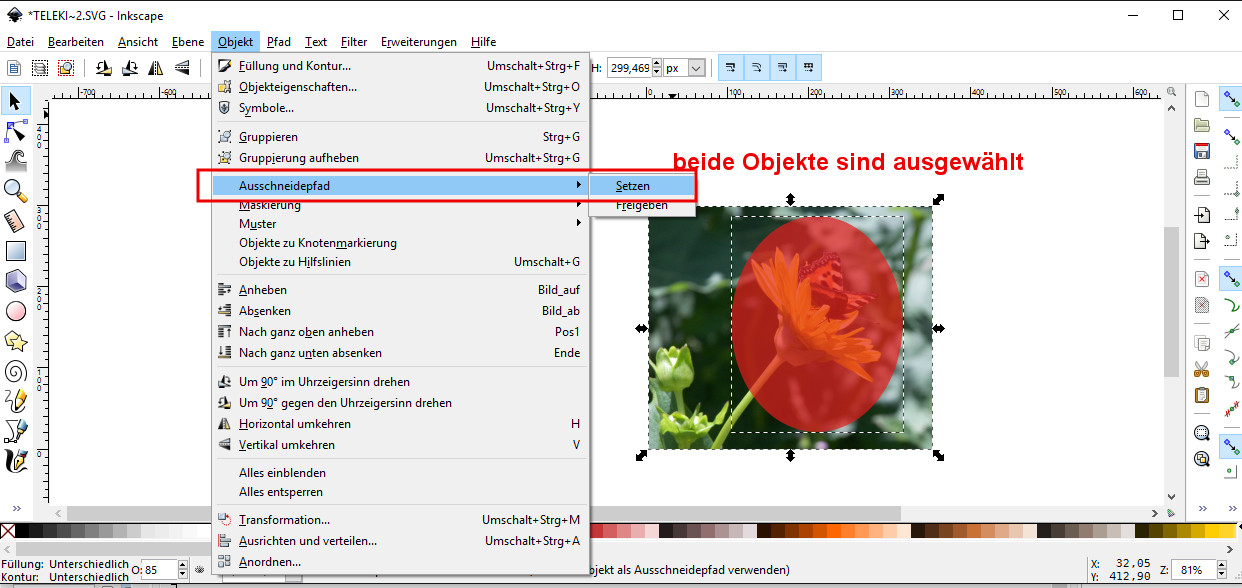Click the Tweak wave tool
The image size is (1242, 588).
16,160
